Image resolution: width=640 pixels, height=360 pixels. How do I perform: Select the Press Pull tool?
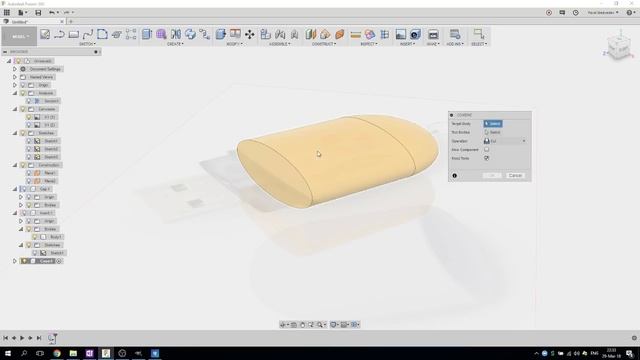point(221,34)
